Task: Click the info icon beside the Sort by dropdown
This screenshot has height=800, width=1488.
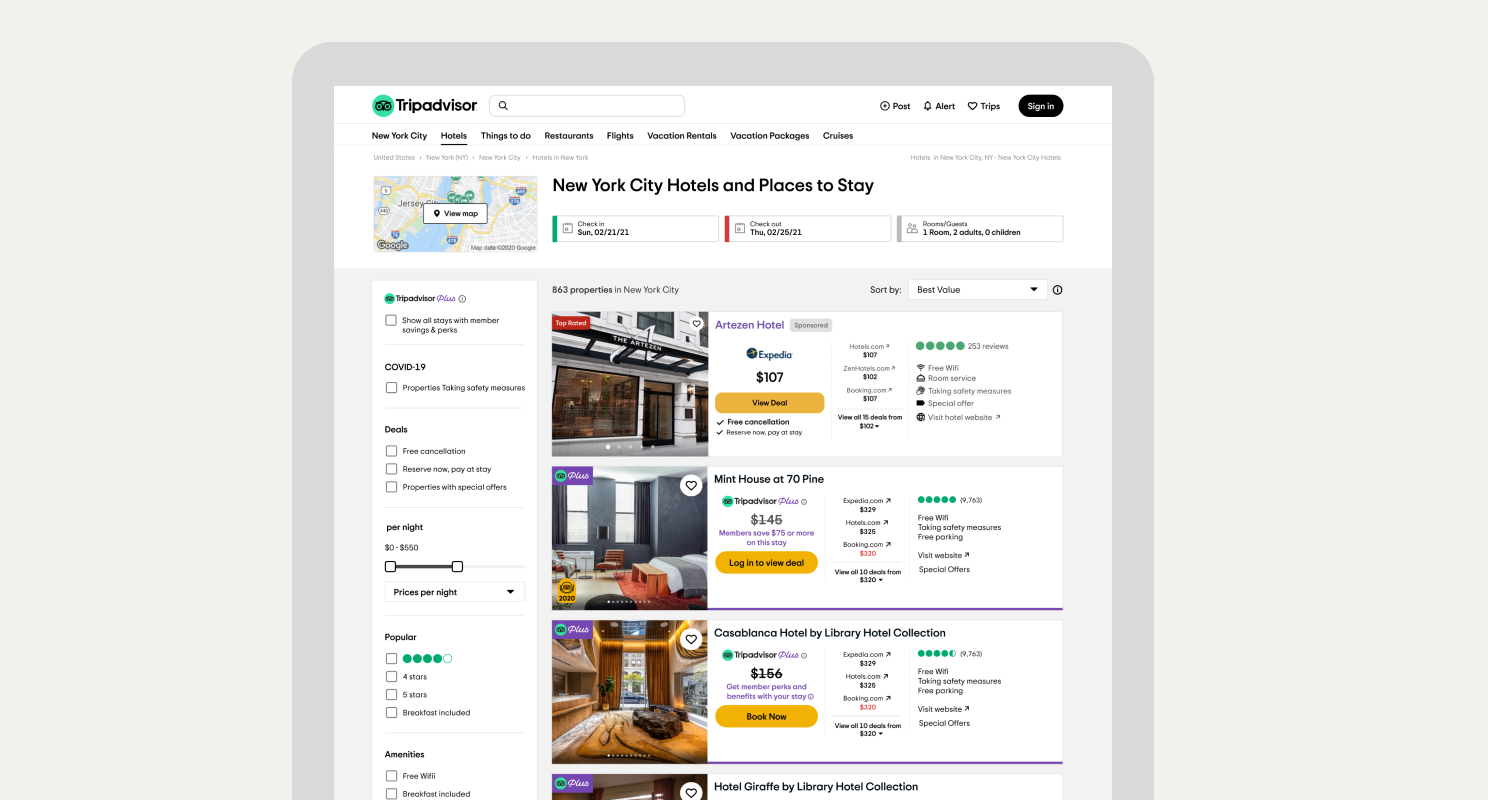Action: pos(1058,290)
